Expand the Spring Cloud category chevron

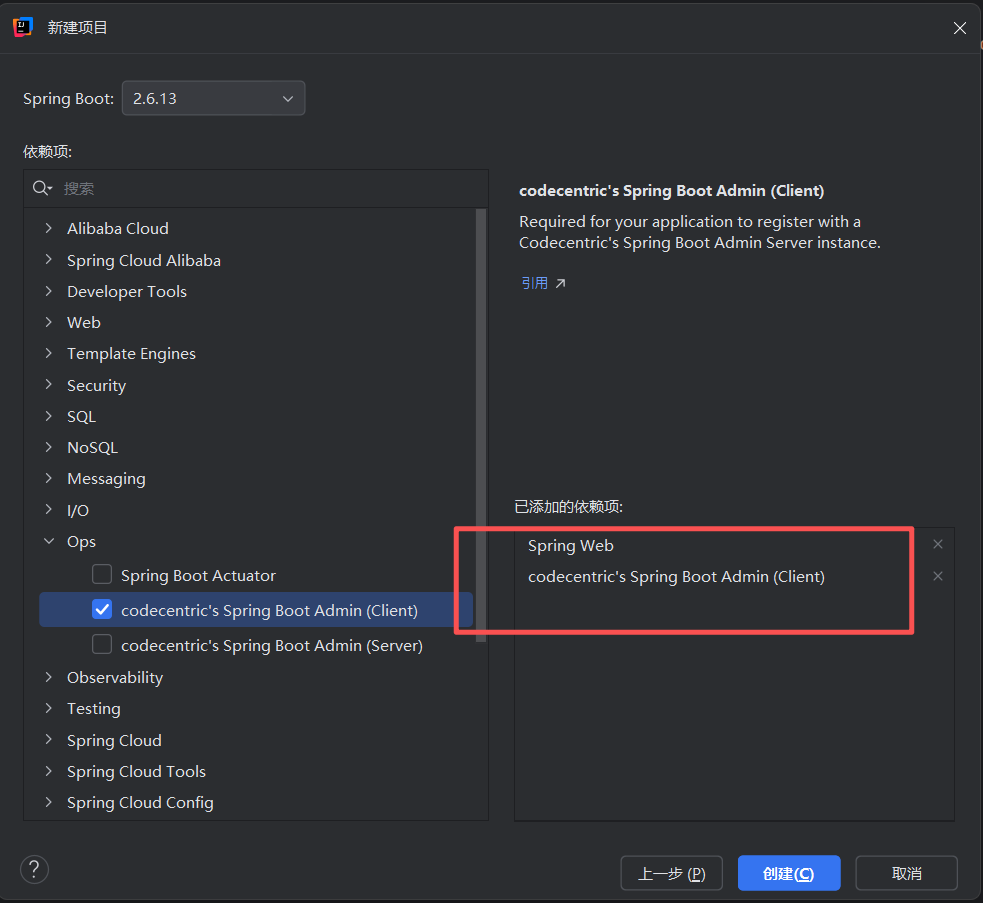point(49,740)
